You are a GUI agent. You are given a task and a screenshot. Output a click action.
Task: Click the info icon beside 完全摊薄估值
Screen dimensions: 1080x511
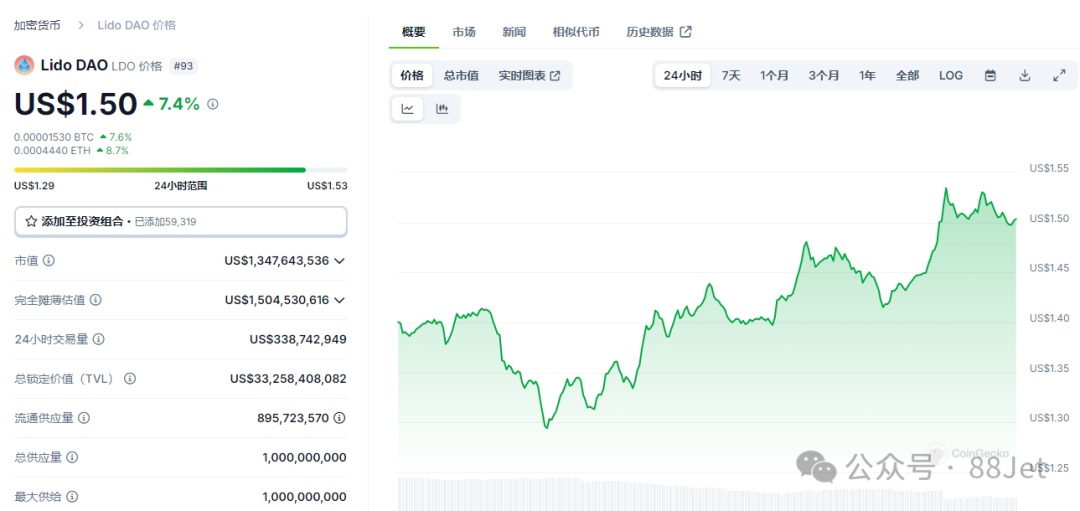coord(96,300)
